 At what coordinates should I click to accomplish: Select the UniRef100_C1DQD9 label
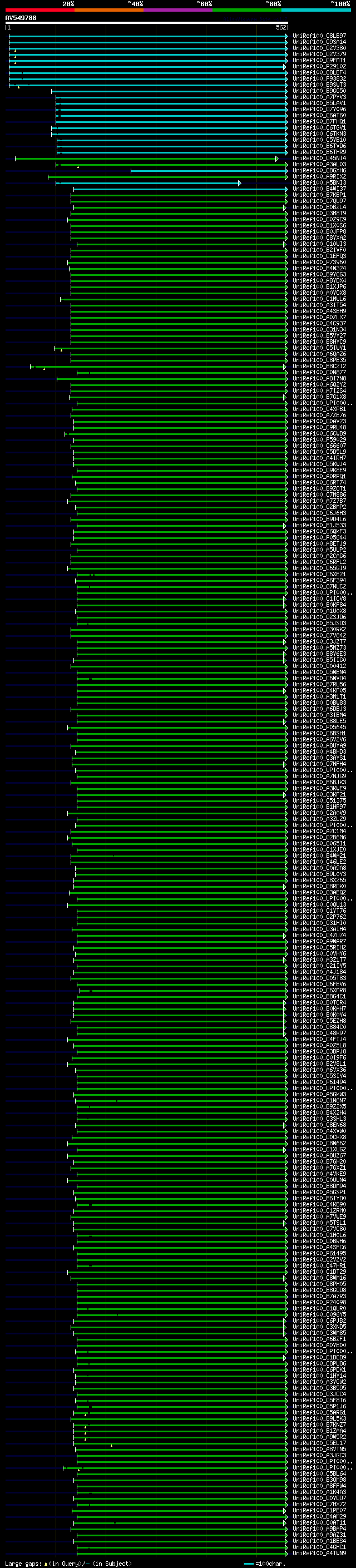pyautogui.click(x=319, y=1357)
